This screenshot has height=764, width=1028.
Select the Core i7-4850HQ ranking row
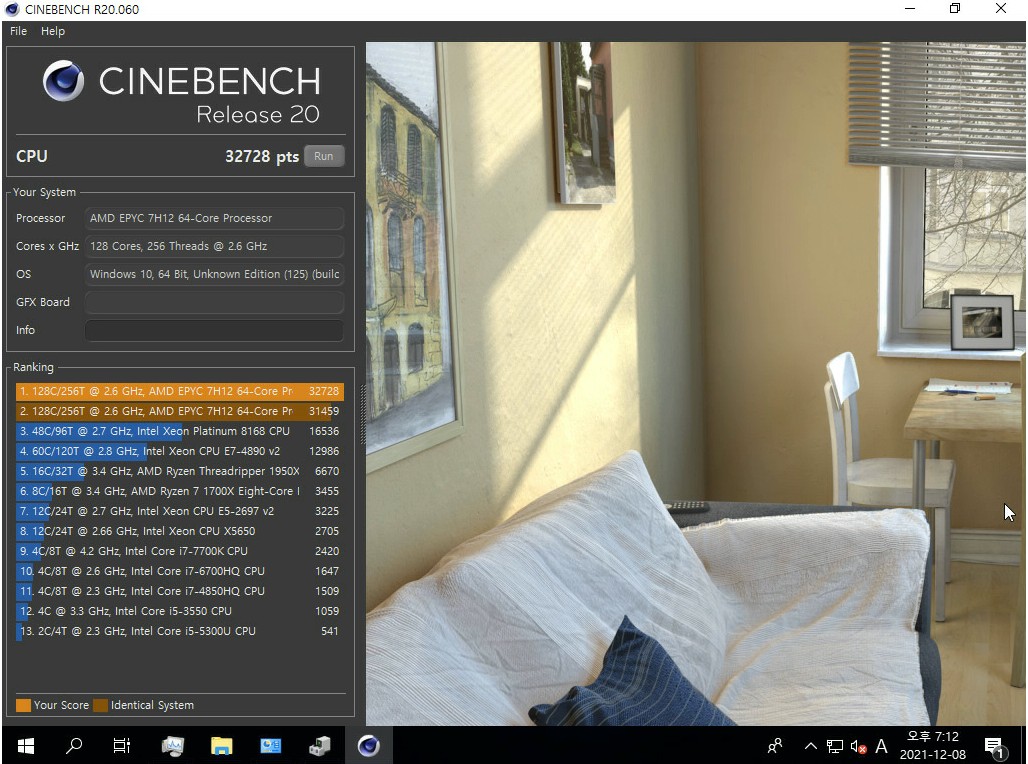pyautogui.click(x=180, y=591)
